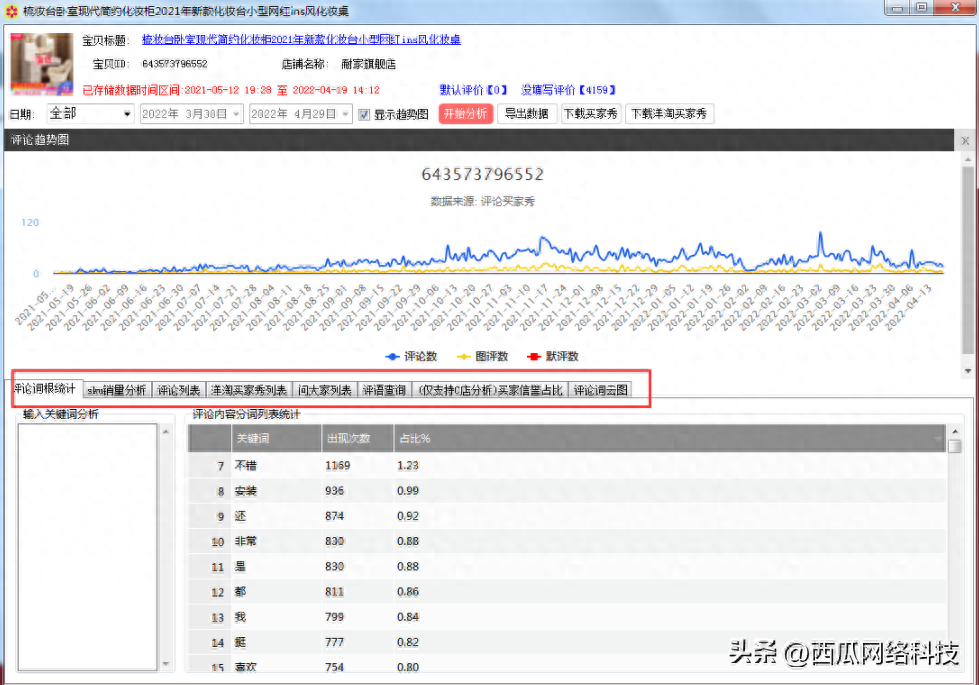This screenshot has width=979, height=685.
Task: Switch to the sku销量分析 tab
Action: [116, 390]
